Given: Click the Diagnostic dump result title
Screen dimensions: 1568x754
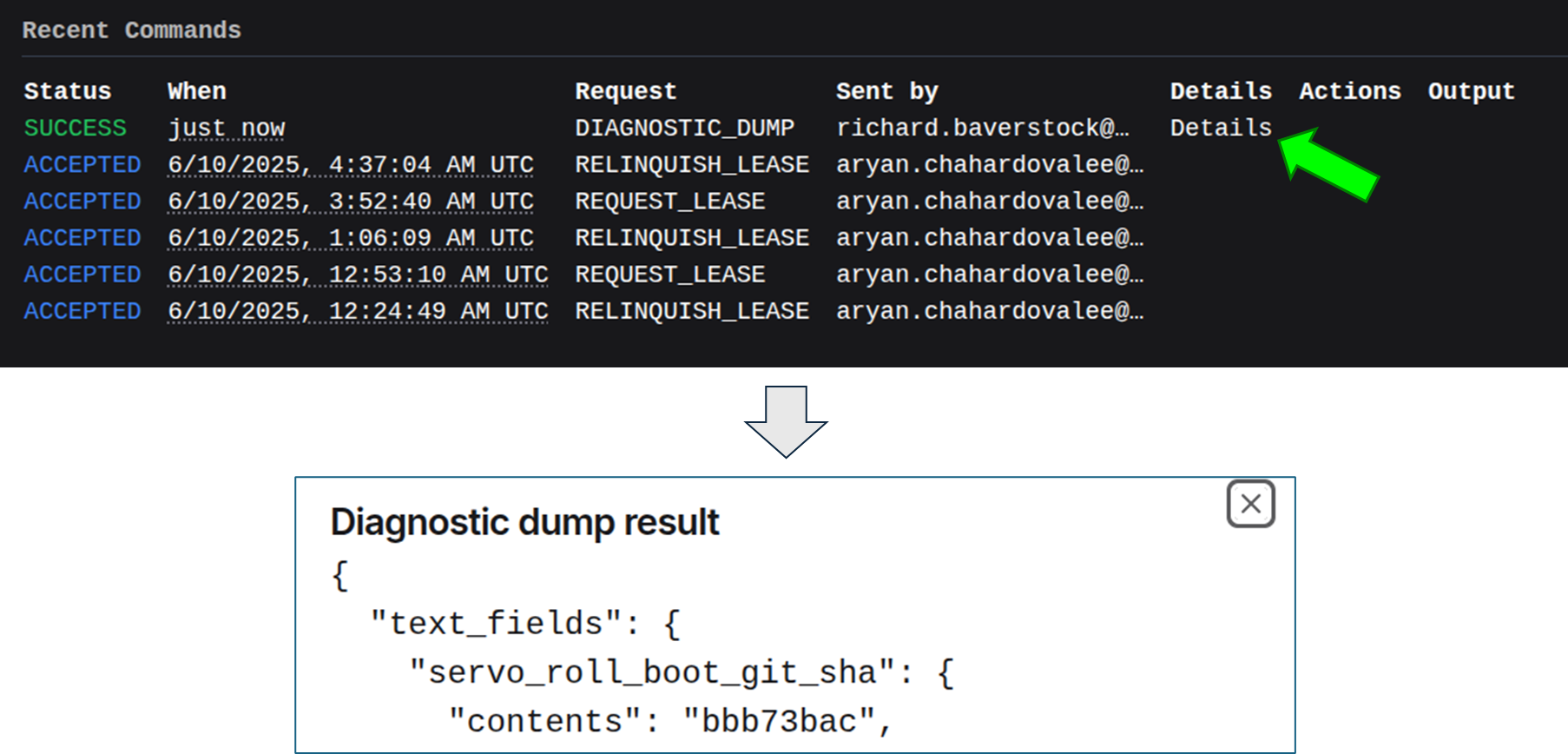Looking at the screenshot, I should click(x=525, y=523).
